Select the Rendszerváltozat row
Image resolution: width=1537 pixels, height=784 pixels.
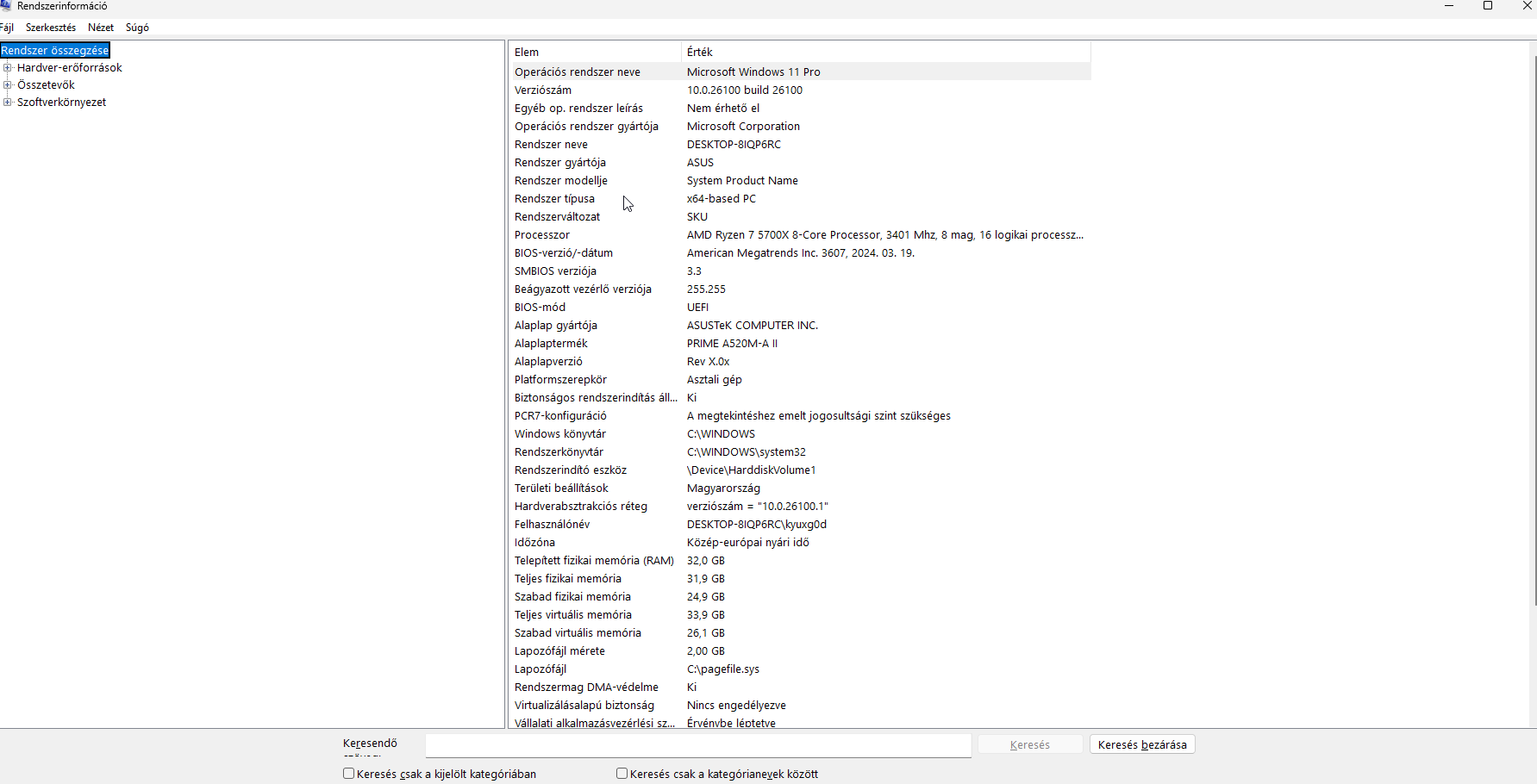[800, 217]
